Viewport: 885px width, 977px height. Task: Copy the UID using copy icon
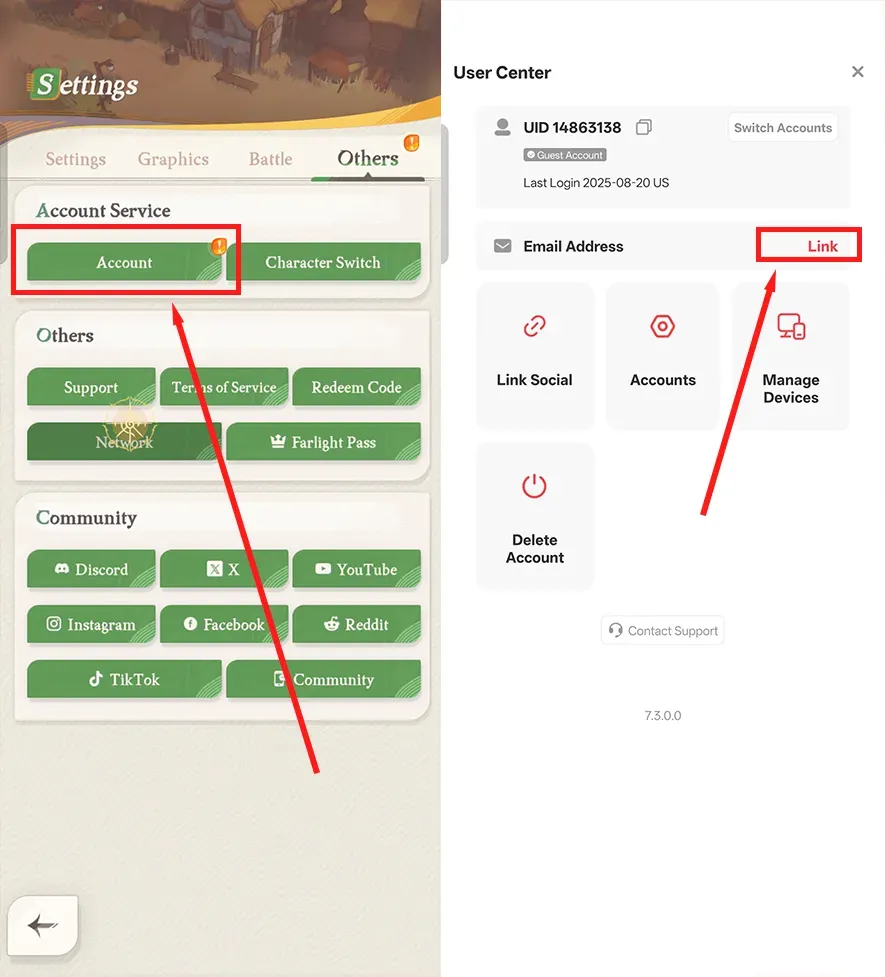pos(644,127)
